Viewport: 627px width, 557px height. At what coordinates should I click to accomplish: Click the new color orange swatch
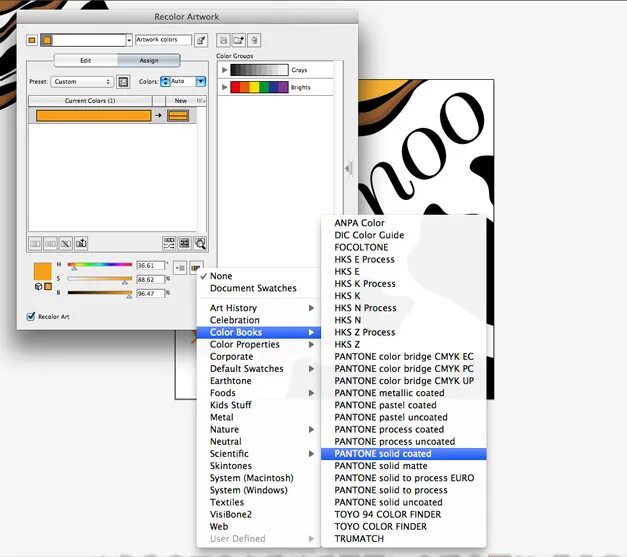178,116
